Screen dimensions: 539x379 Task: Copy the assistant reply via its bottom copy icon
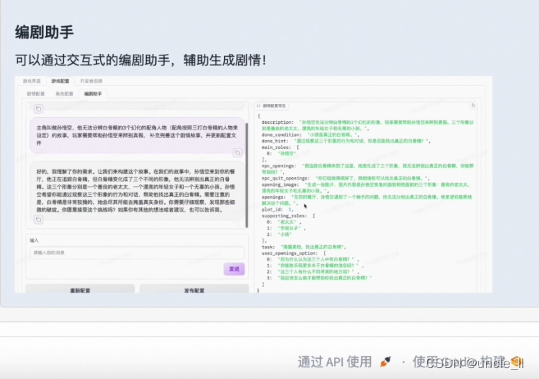pos(38,219)
